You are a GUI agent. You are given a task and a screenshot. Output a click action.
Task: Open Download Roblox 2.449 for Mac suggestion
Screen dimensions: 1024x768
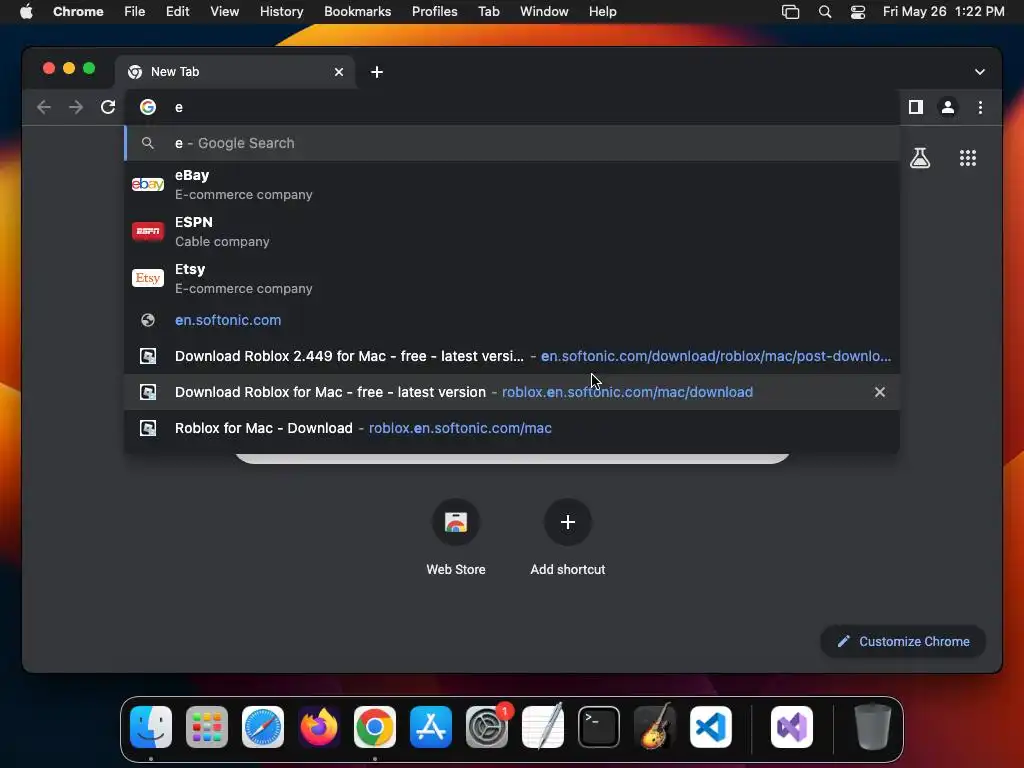coord(512,356)
